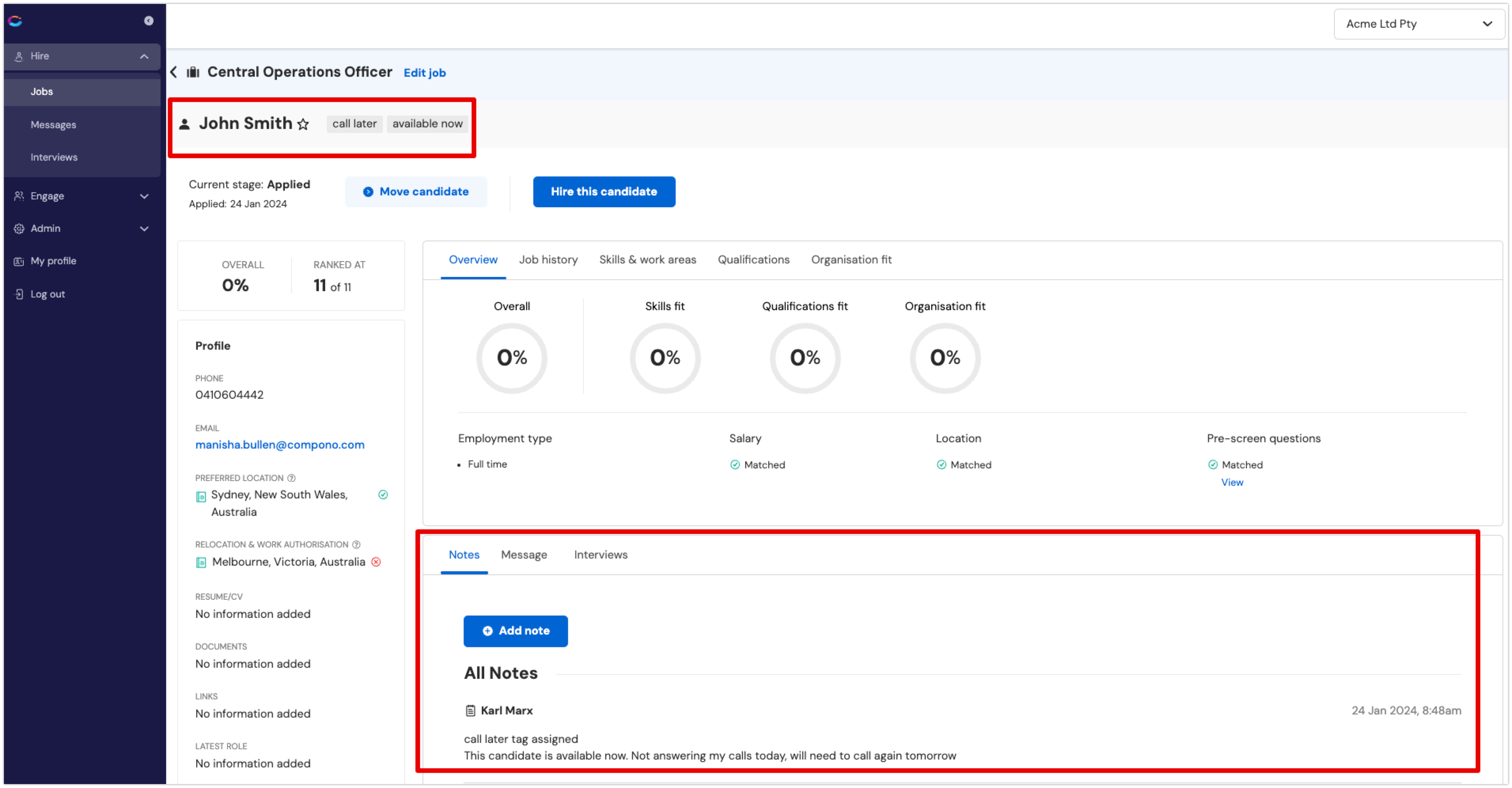The height and width of the screenshot is (788, 1512).
Task: Click the red cross icon beside Melbourne location
Action: pos(376,562)
